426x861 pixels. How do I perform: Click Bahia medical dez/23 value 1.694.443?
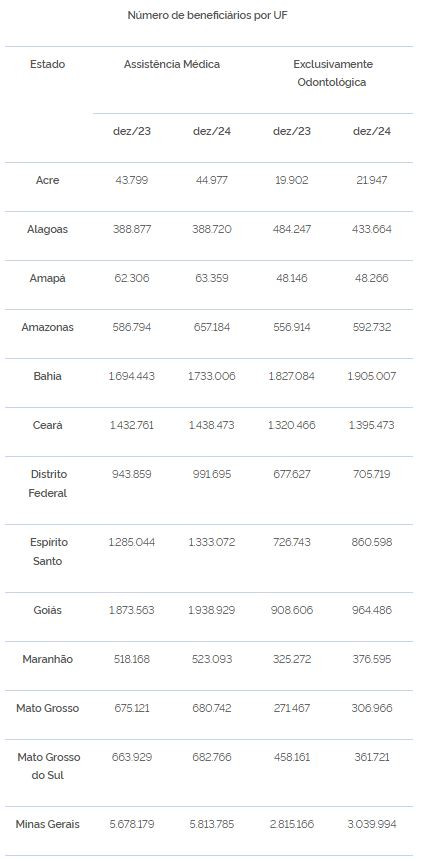(132, 376)
